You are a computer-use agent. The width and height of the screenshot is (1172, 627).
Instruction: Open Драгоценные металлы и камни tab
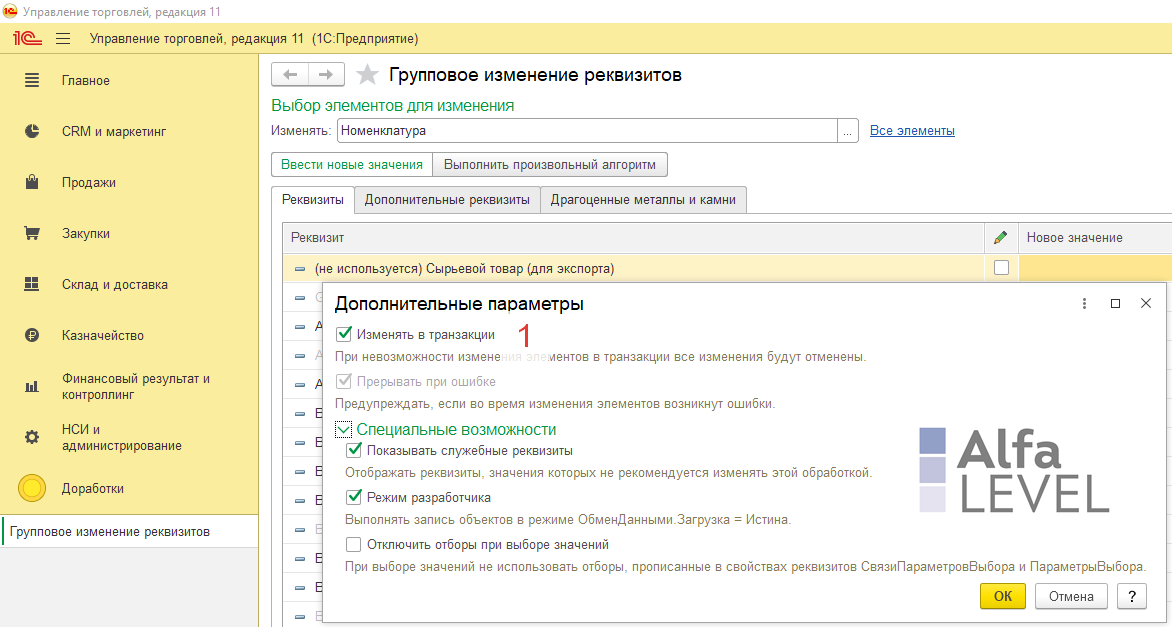point(644,200)
